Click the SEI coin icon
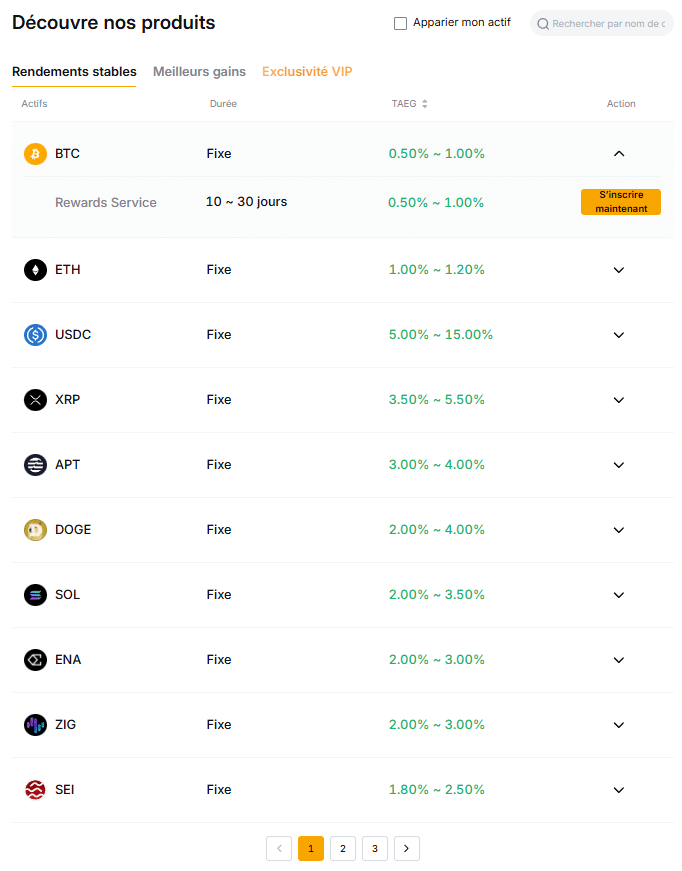 (x=35, y=790)
